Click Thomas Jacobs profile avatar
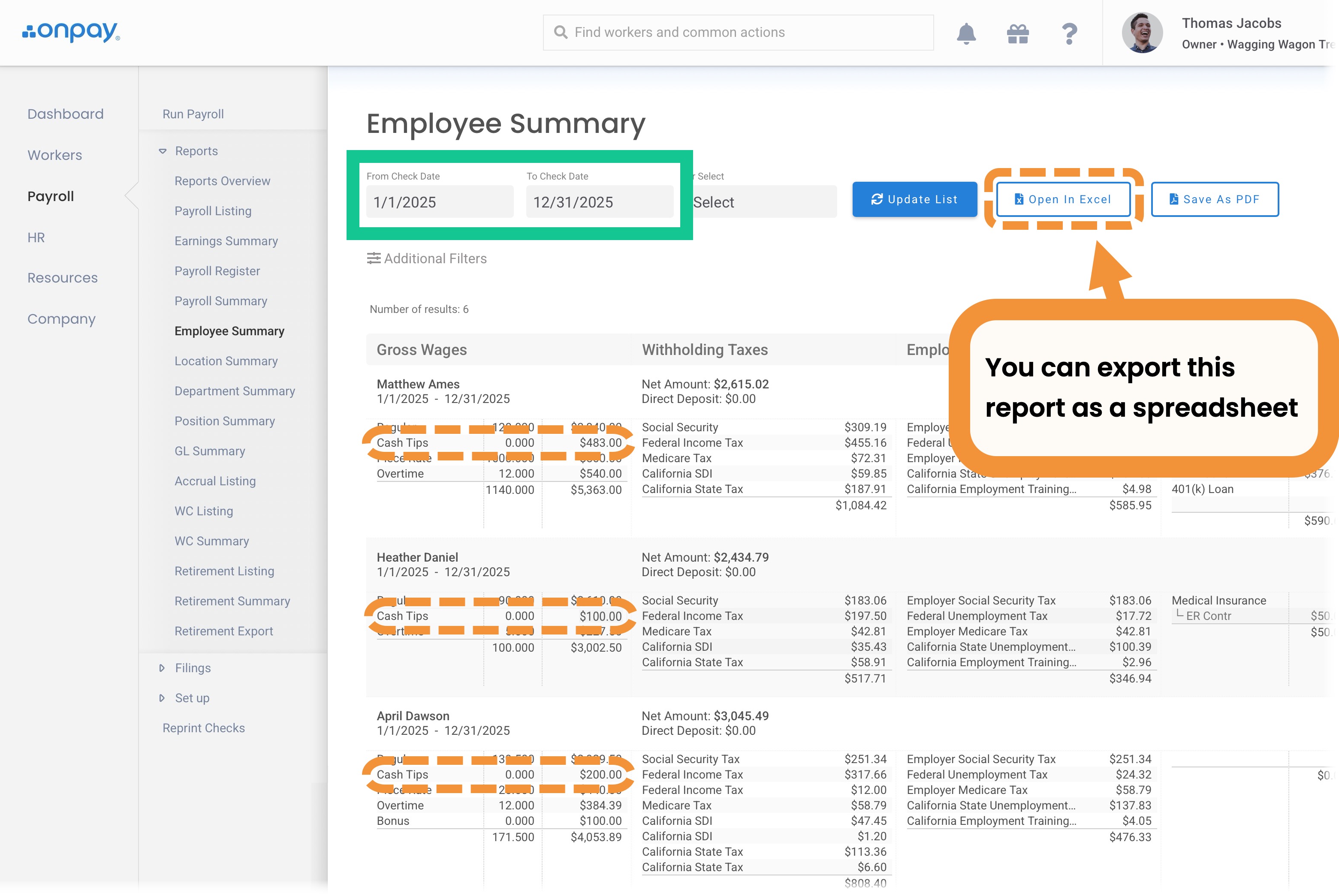The image size is (1339, 896). [x=1142, y=33]
